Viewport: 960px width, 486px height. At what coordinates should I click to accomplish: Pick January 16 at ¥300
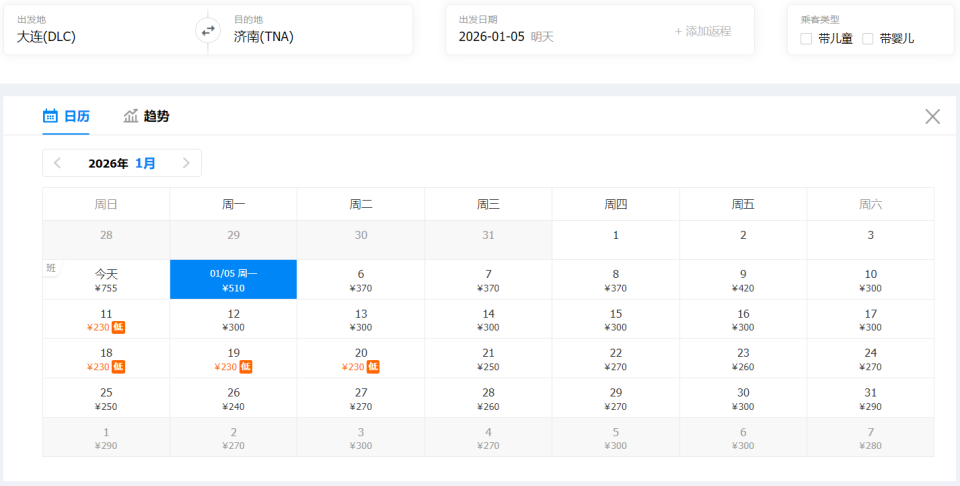[743, 320]
